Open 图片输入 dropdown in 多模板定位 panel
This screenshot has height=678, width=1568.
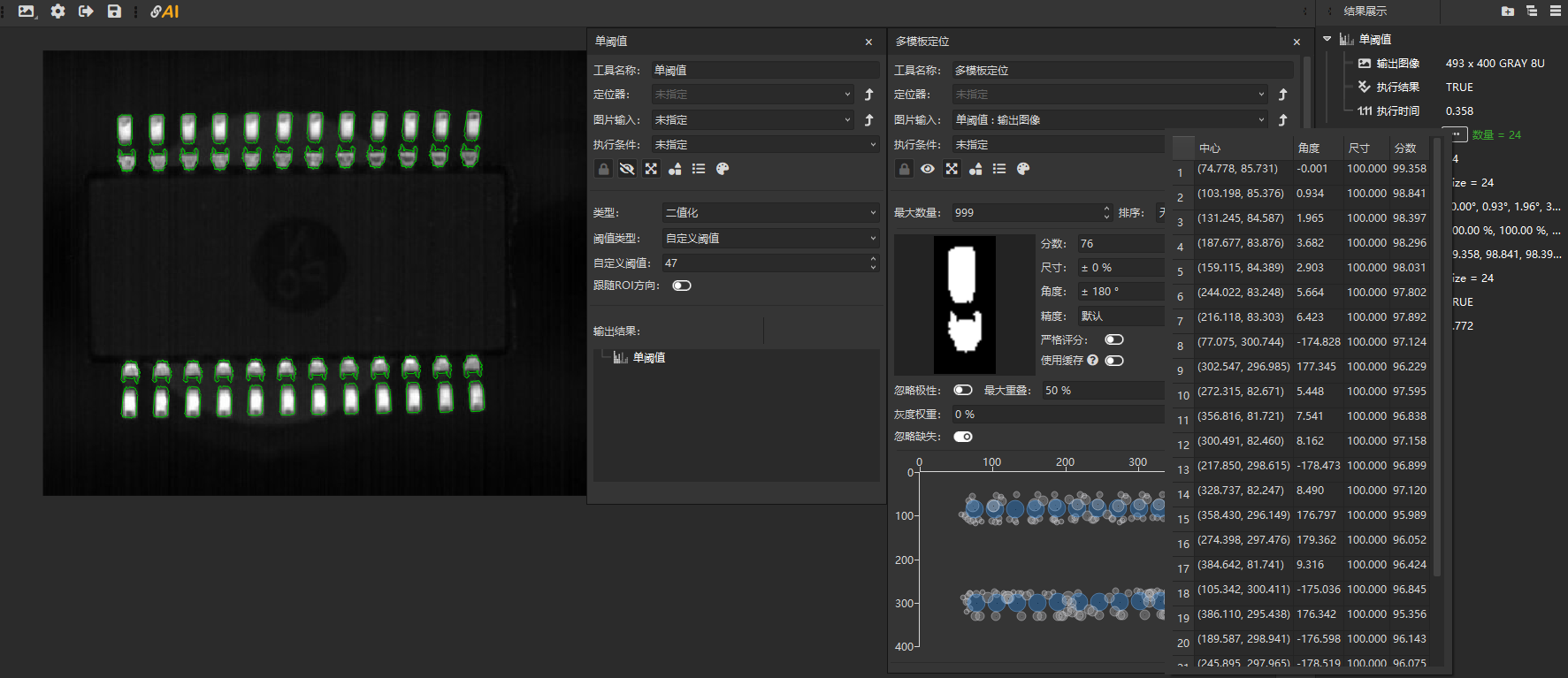coord(1110,119)
